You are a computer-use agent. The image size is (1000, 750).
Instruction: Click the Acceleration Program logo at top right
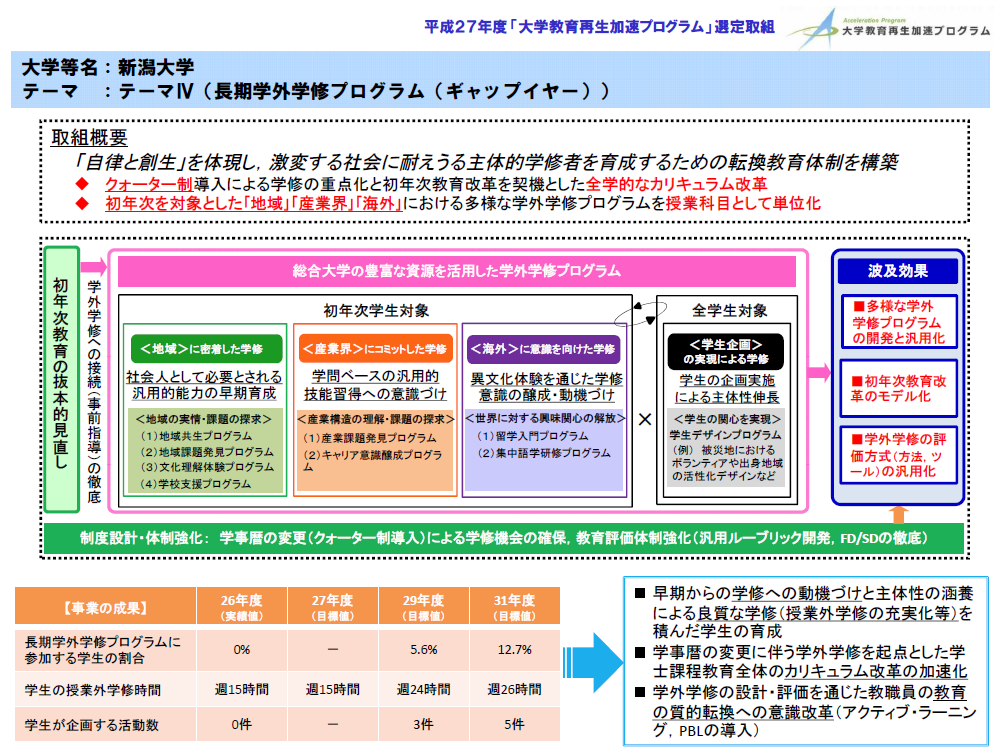pos(890,27)
